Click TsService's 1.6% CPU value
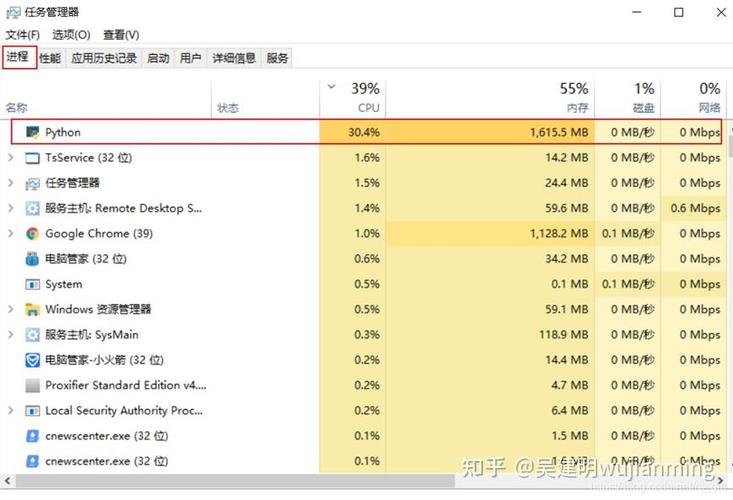The height and width of the screenshot is (500, 733). [x=367, y=158]
